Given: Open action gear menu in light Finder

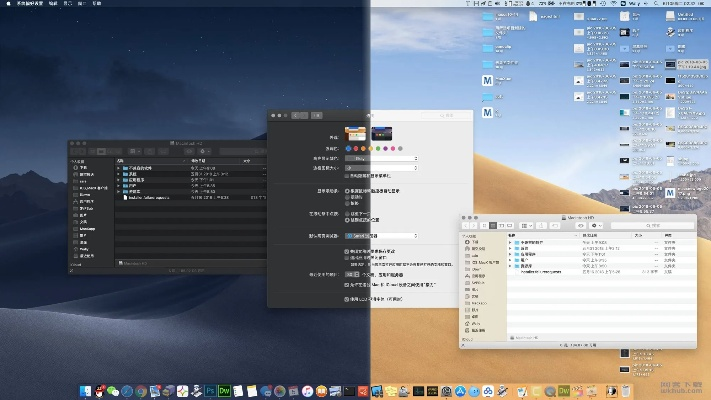Looking at the screenshot, I should [596, 227].
